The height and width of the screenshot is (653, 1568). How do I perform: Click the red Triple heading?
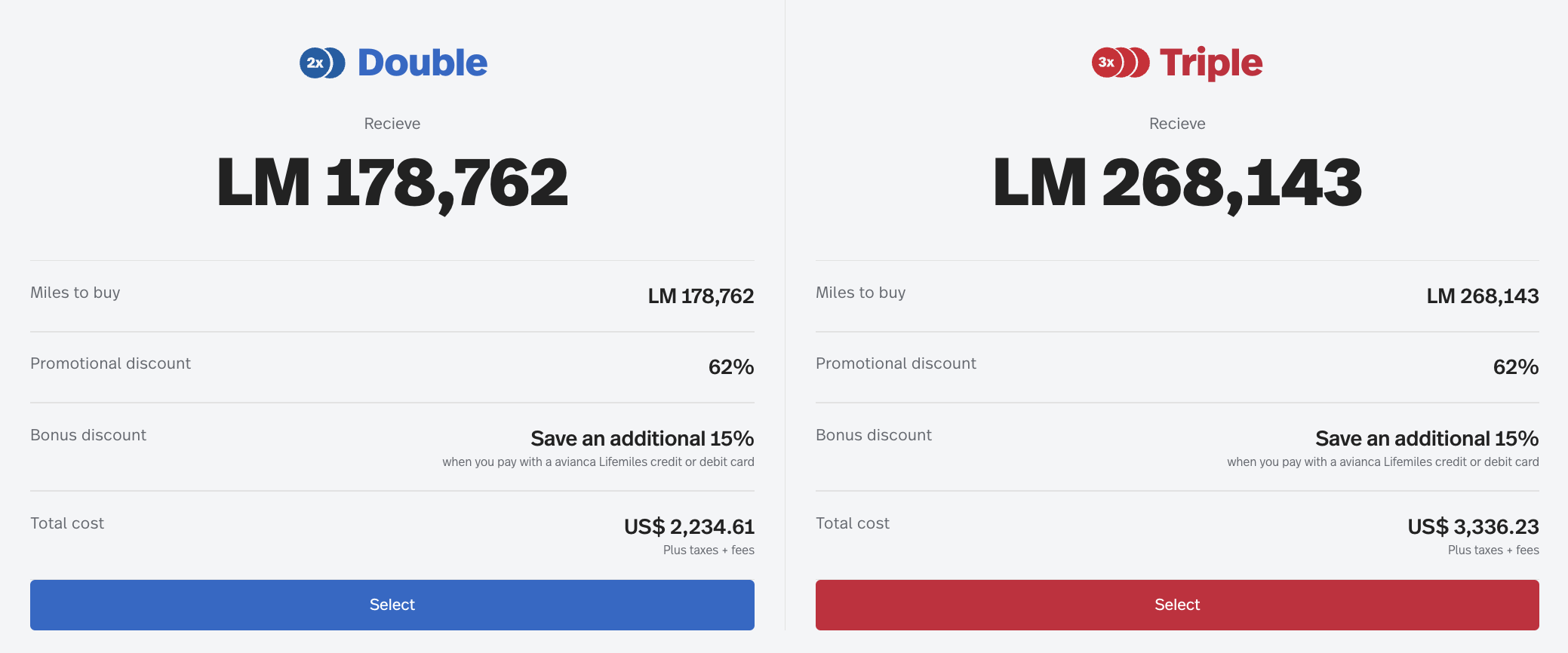coord(1210,63)
